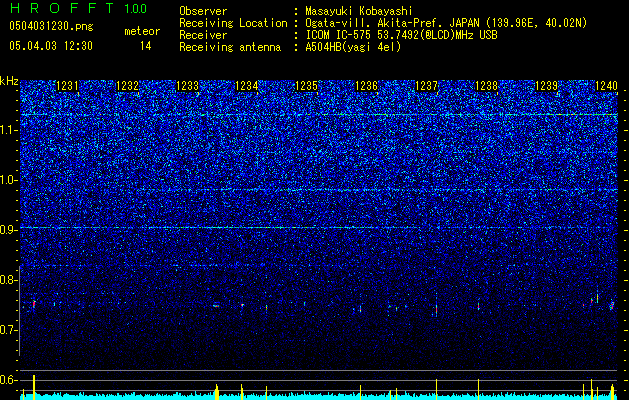The image size is (629, 400).
Task: Click the 1238 time marker
Action: point(486,86)
